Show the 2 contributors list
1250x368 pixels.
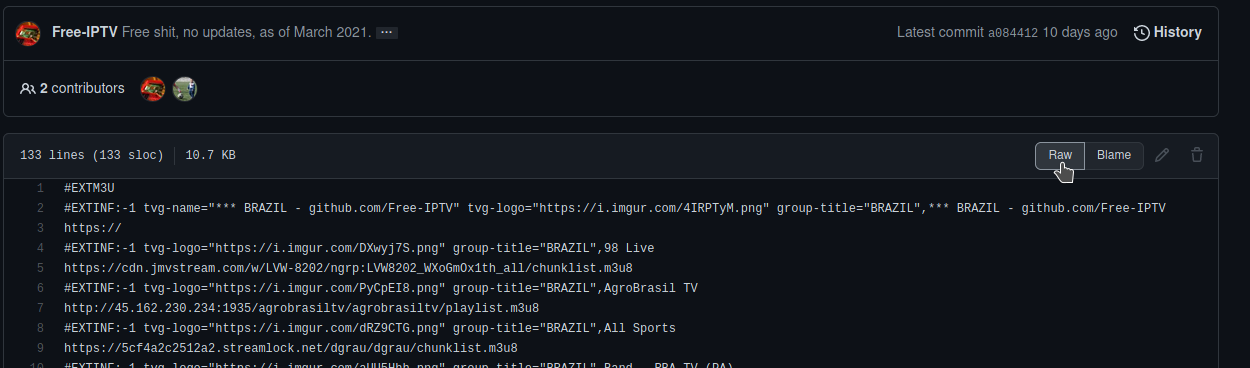click(x=72, y=88)
